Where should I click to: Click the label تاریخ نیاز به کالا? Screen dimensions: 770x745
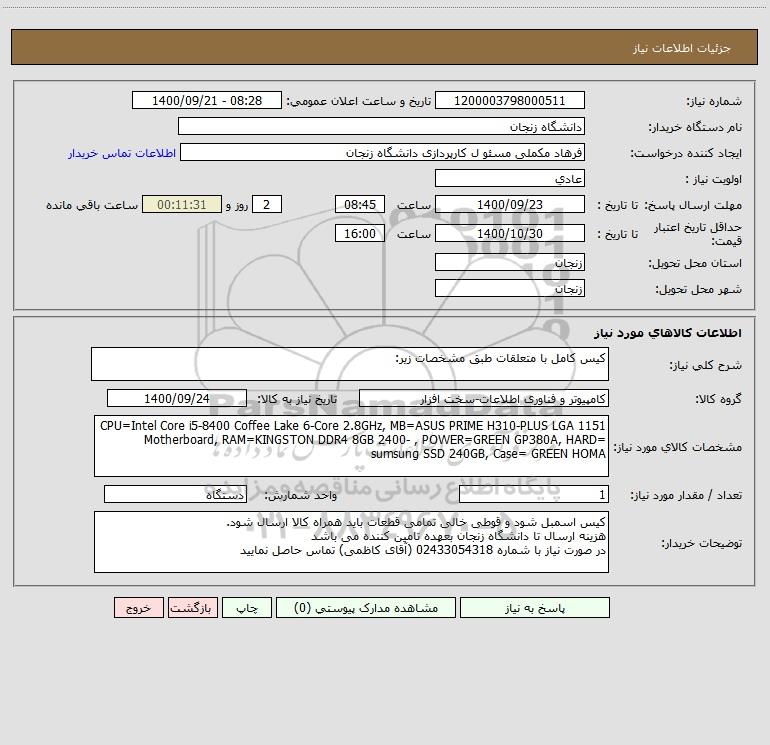pos(297,399)
